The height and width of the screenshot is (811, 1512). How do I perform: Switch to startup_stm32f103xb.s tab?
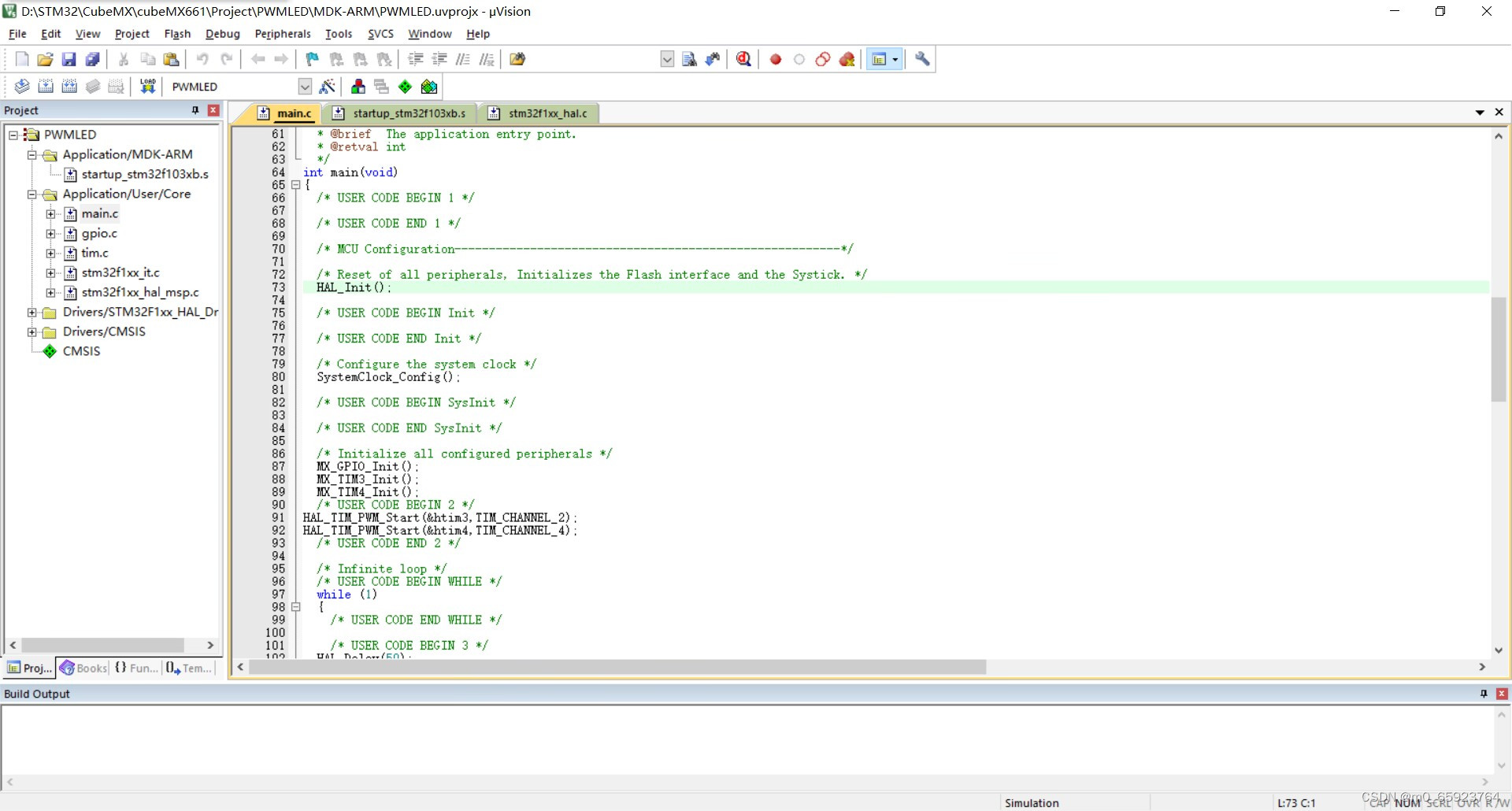(x=400, y=113)
